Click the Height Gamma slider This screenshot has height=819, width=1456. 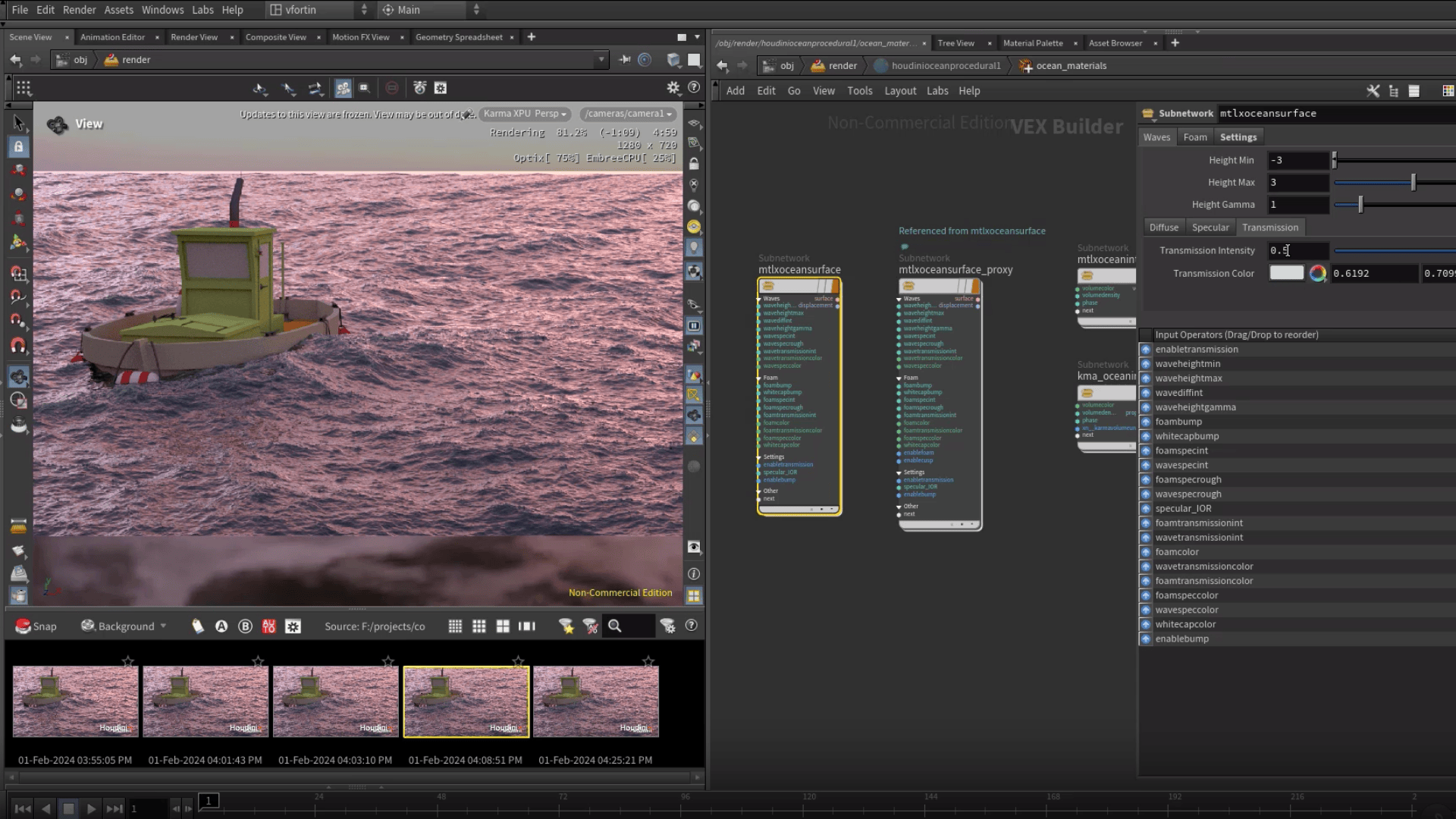pos(1394,205)
